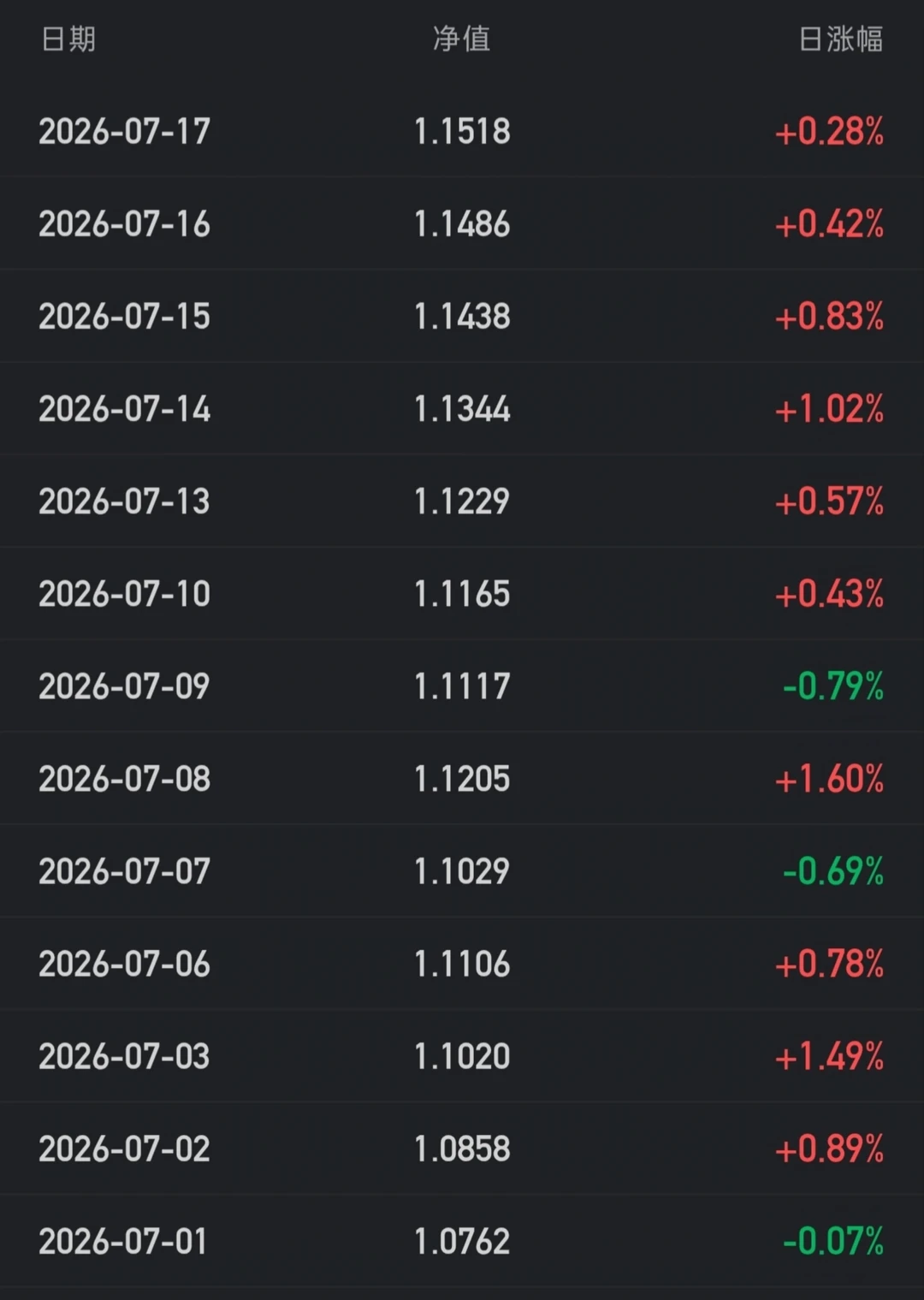Select the date 2026-07-10

coord(124,594)
